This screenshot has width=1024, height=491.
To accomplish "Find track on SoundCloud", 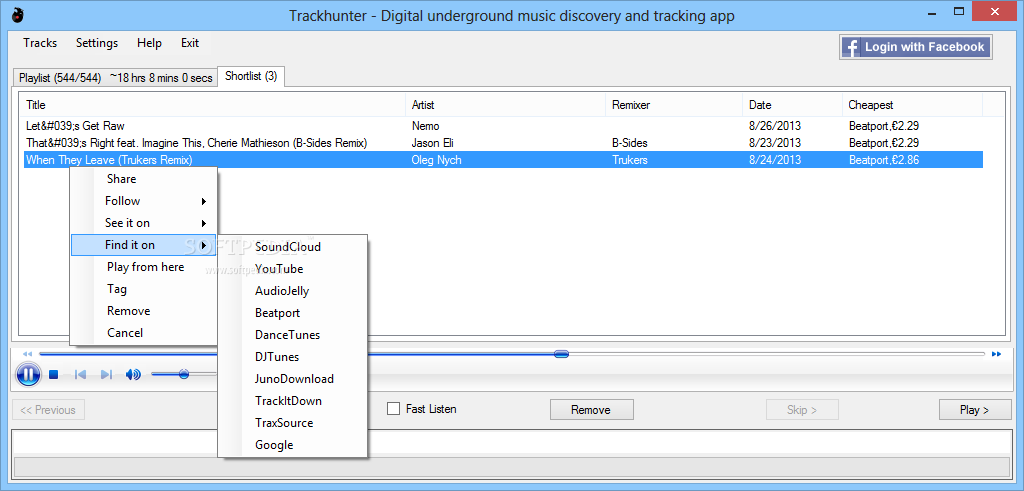I will tap(293, 247).
